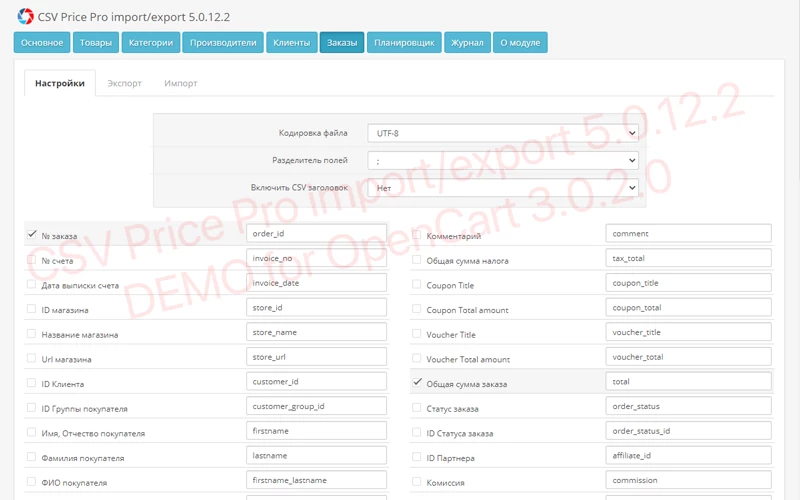Click the invoice_no input field
The image size is (800, 500).
tap(316, 258)
